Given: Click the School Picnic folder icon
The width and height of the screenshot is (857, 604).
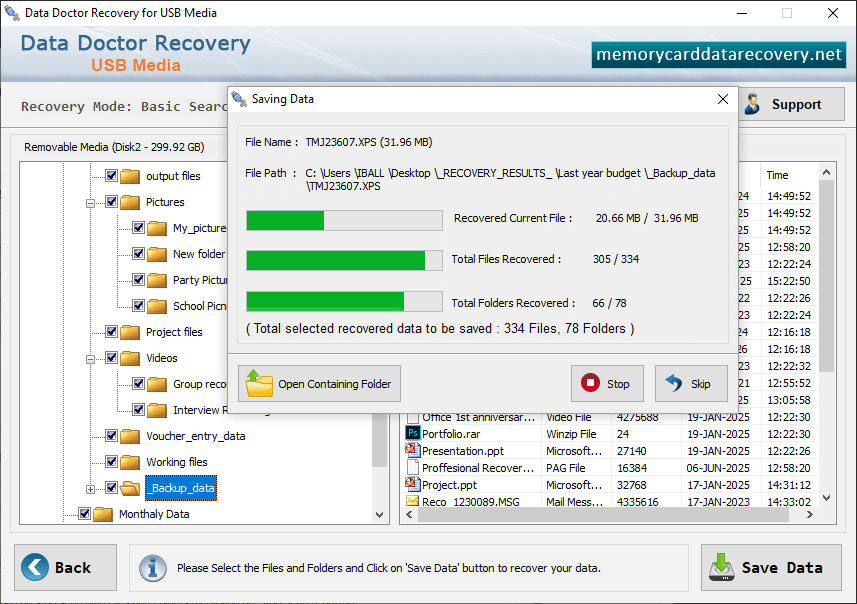Looking at the screenshot, I should pos(157,306).
